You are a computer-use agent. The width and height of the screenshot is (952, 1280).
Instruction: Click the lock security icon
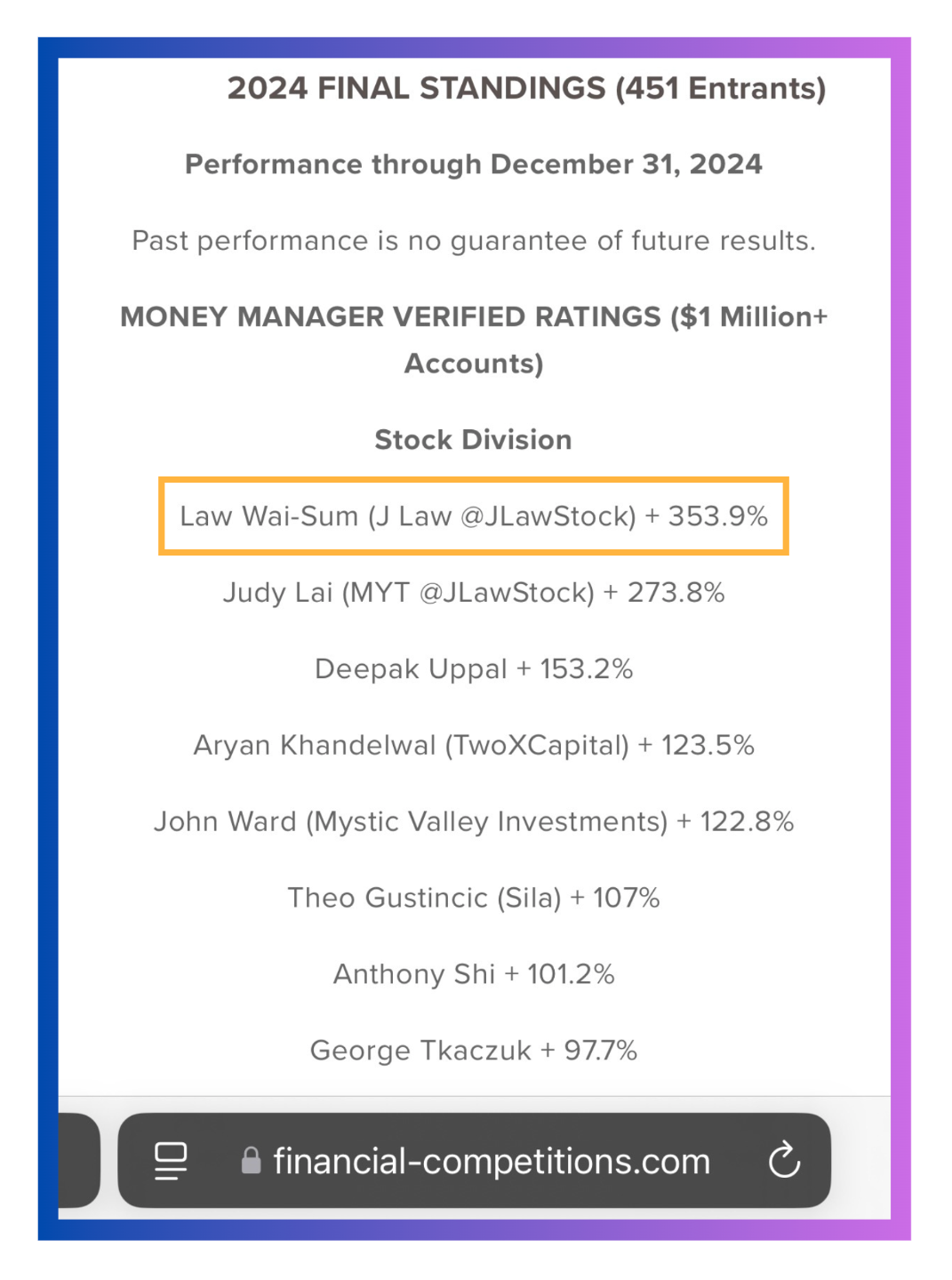[252, 1161]
